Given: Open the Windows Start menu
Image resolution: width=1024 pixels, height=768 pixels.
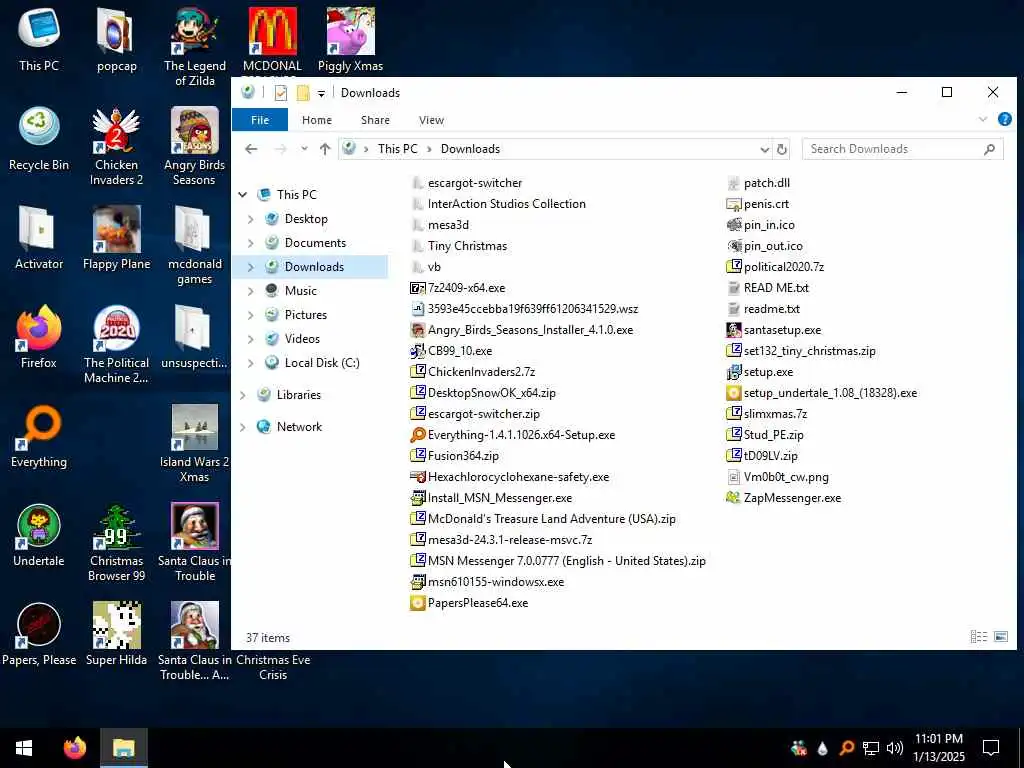Looking at the screenshot, I should pos(24,748).
